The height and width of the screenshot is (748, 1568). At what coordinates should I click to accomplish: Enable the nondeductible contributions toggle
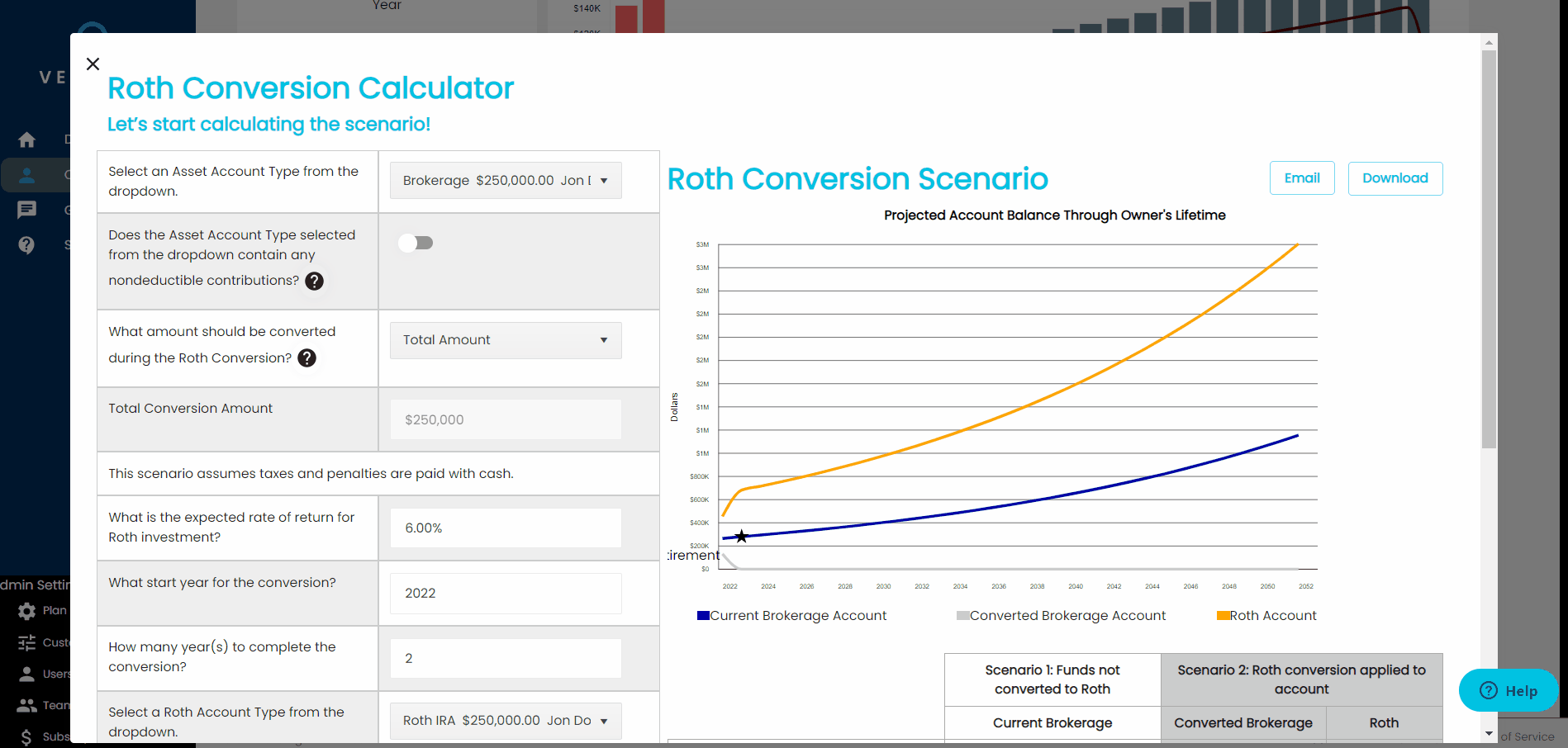(x=416, y=242)
